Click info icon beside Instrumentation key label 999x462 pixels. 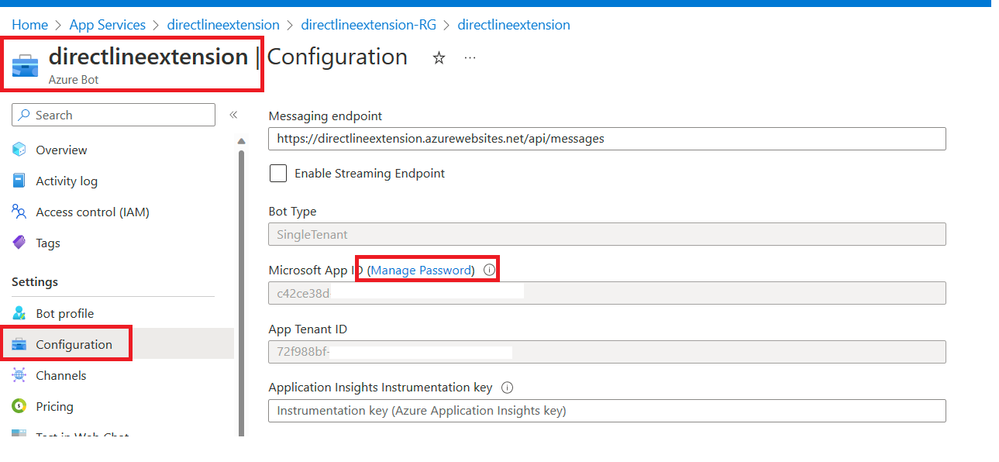507,387
